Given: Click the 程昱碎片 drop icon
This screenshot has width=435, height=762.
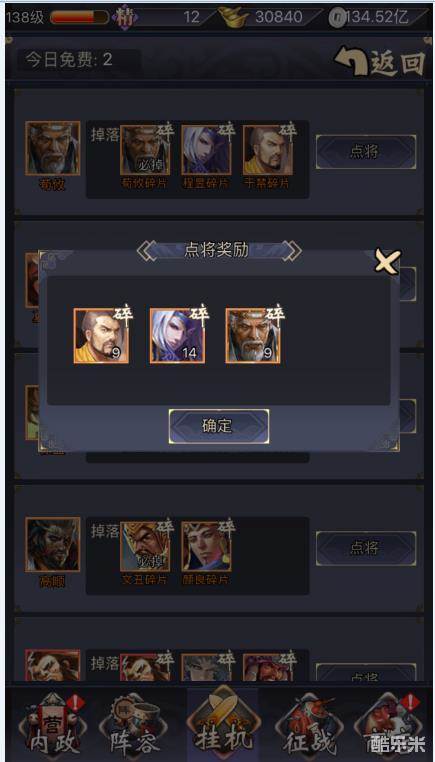Looking at the screenshot, I should pos(206,150).
